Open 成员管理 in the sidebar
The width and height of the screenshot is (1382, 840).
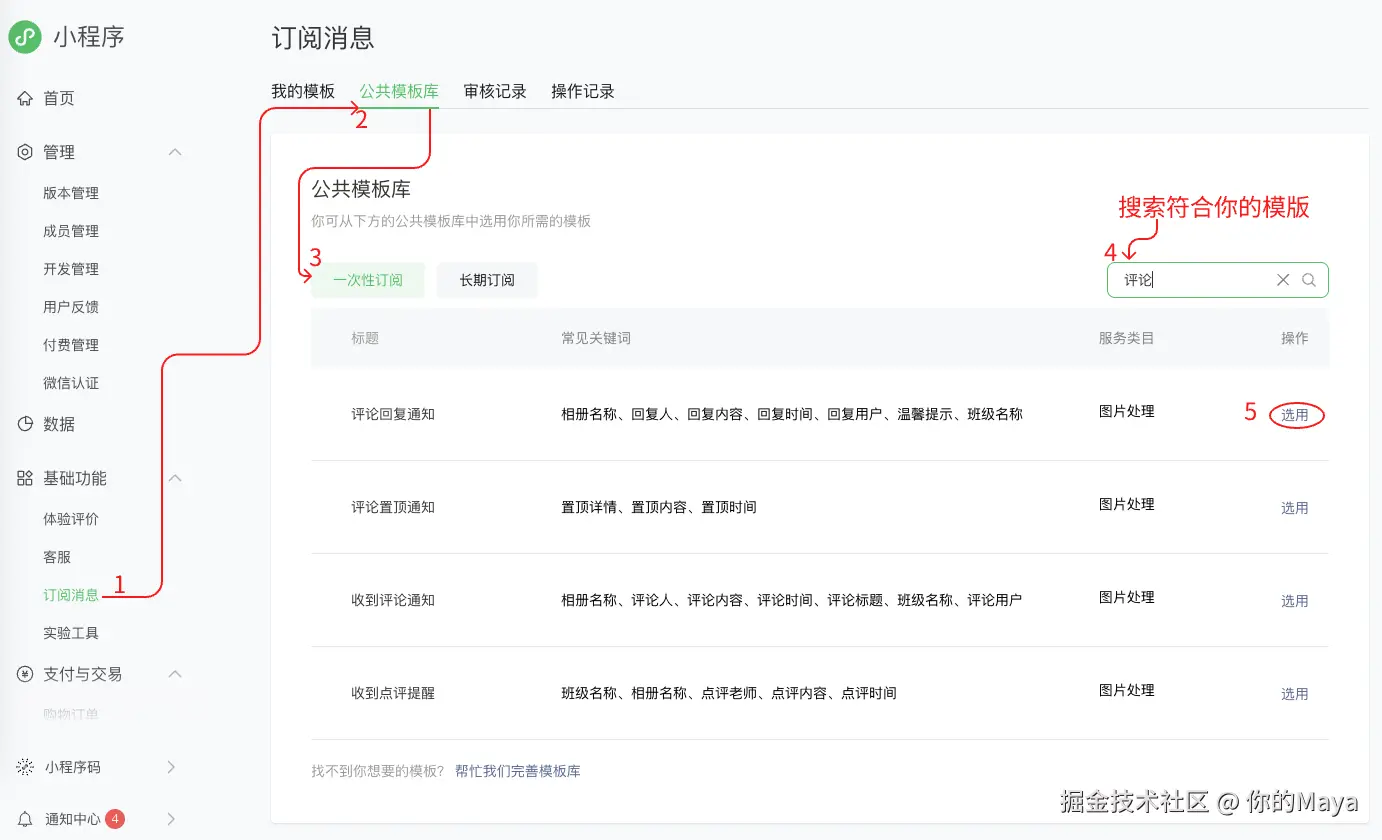click(x=71, y=231)
